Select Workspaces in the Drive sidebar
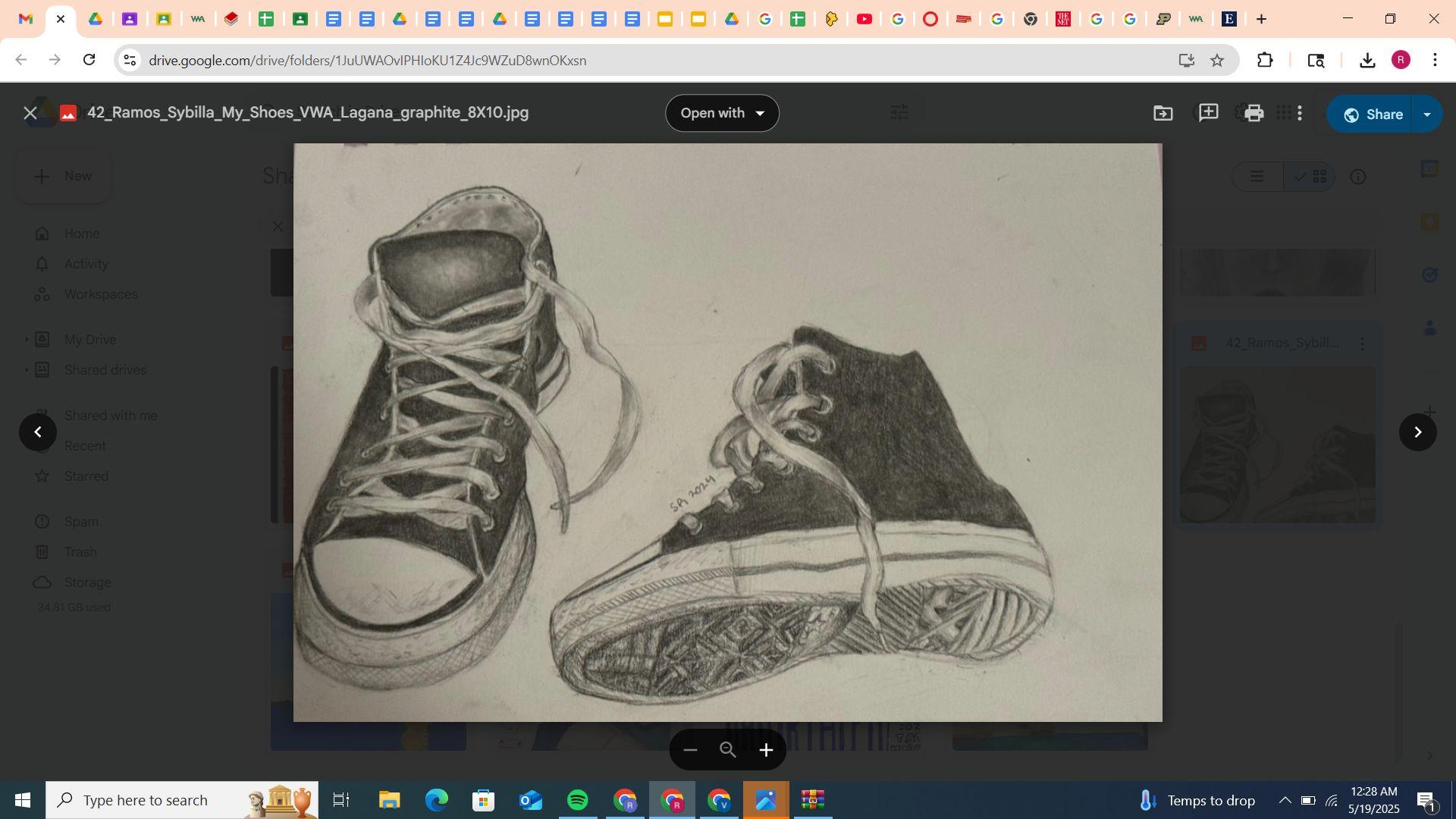The height and width of the screenshot is (819, 1456). pyautogui.click(x=101, y=294)
